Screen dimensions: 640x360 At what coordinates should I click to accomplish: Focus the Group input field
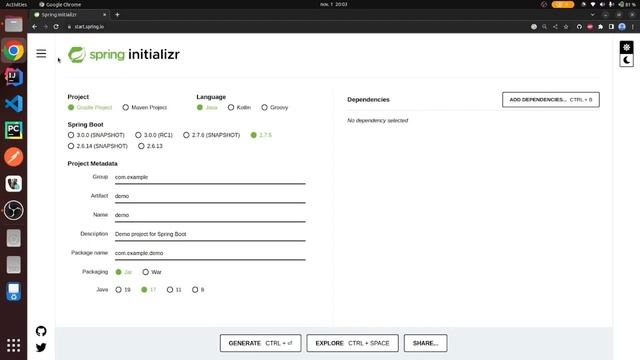[210, 177]
